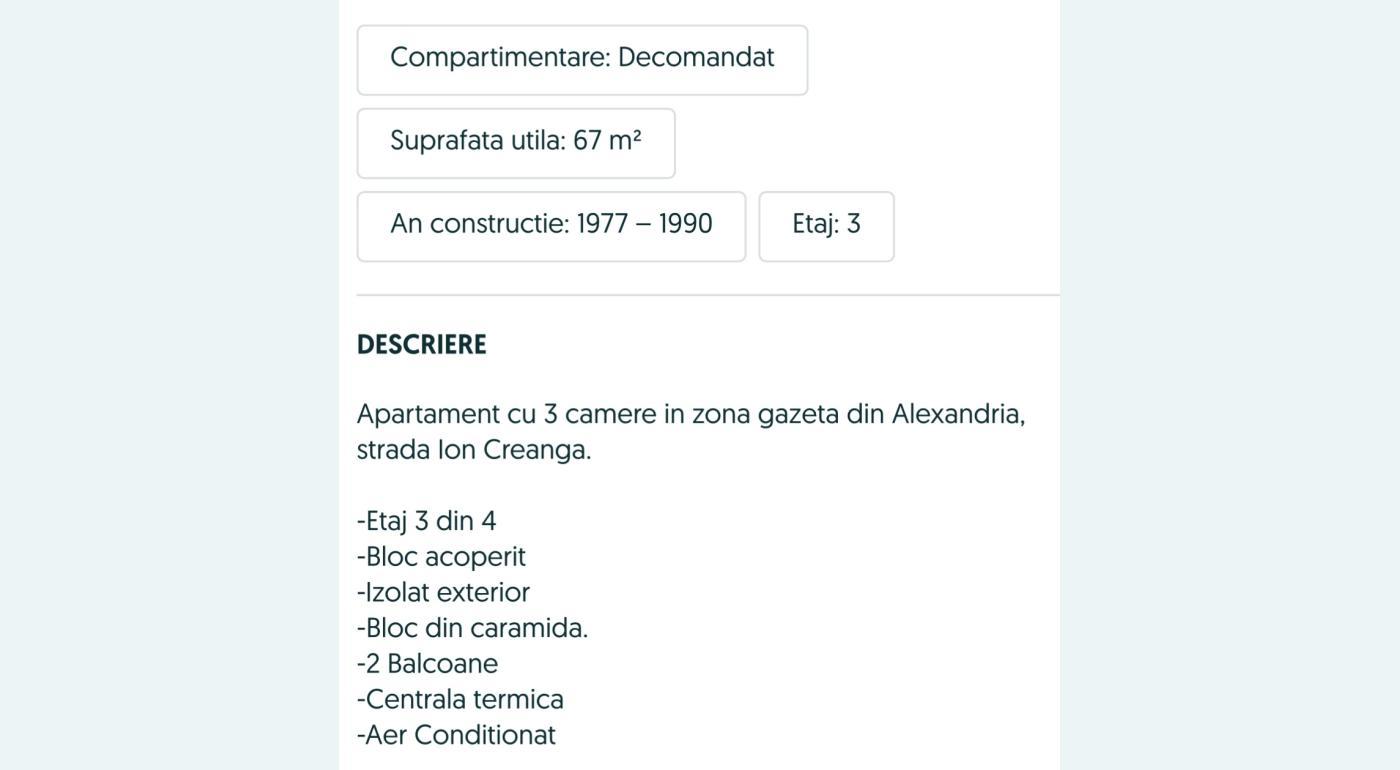This screenshot has height=770, width=1400.
Task: Click the An constructie: 1977 – 1990 tag
Action: coord(551,226)
